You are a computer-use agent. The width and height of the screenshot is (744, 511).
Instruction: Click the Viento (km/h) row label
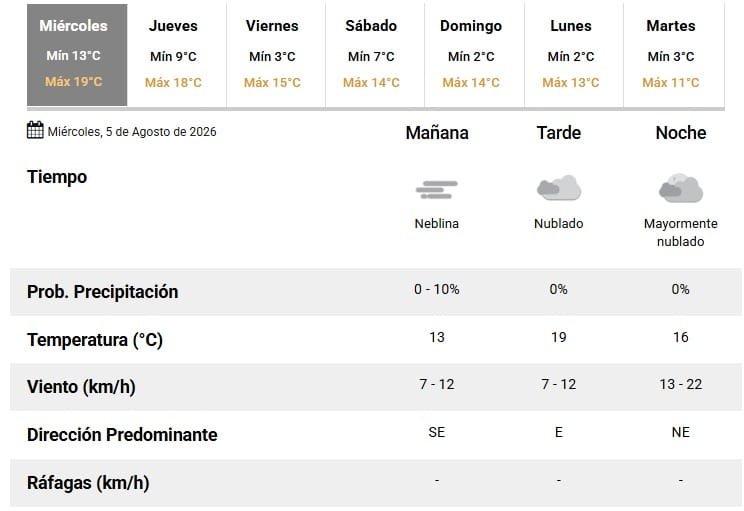click(x=81, y=387)
